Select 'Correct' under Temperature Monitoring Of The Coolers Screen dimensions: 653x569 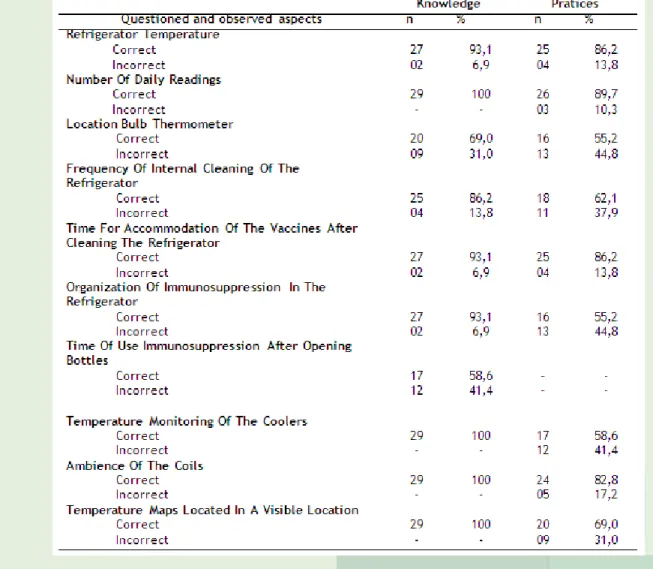point(137,436)
